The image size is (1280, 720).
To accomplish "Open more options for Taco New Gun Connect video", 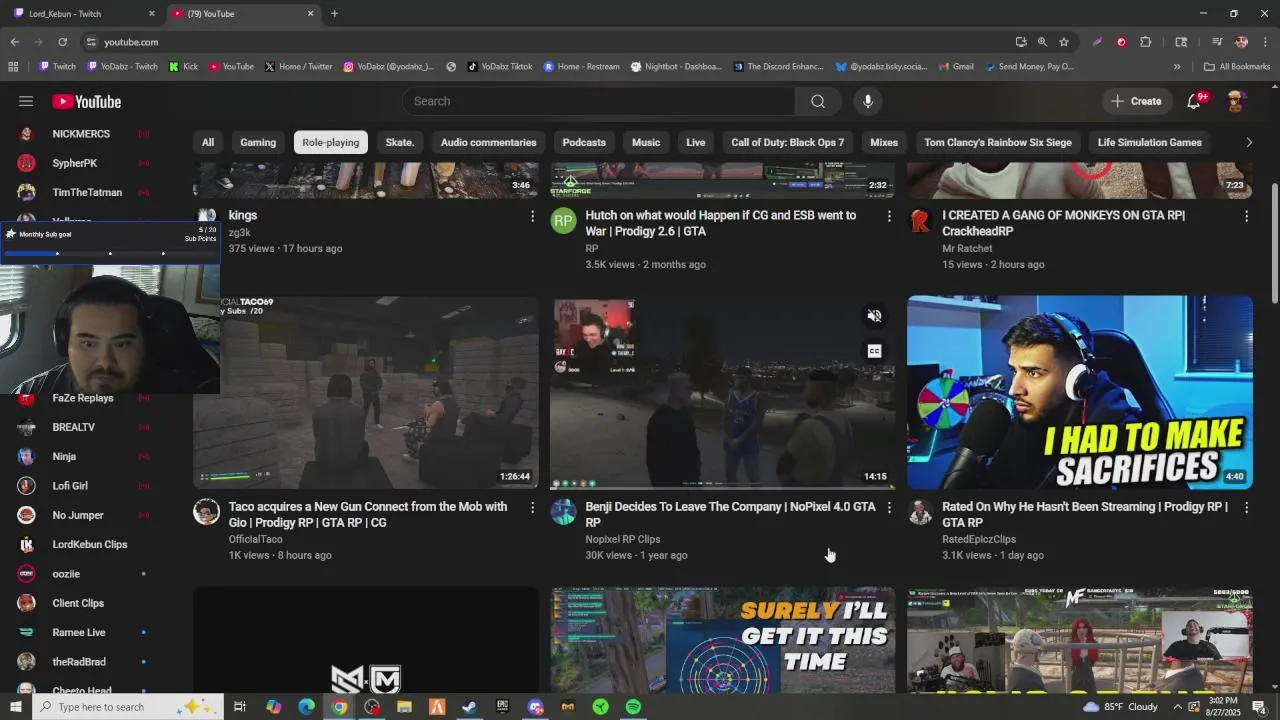I will (x=532, y=508).
